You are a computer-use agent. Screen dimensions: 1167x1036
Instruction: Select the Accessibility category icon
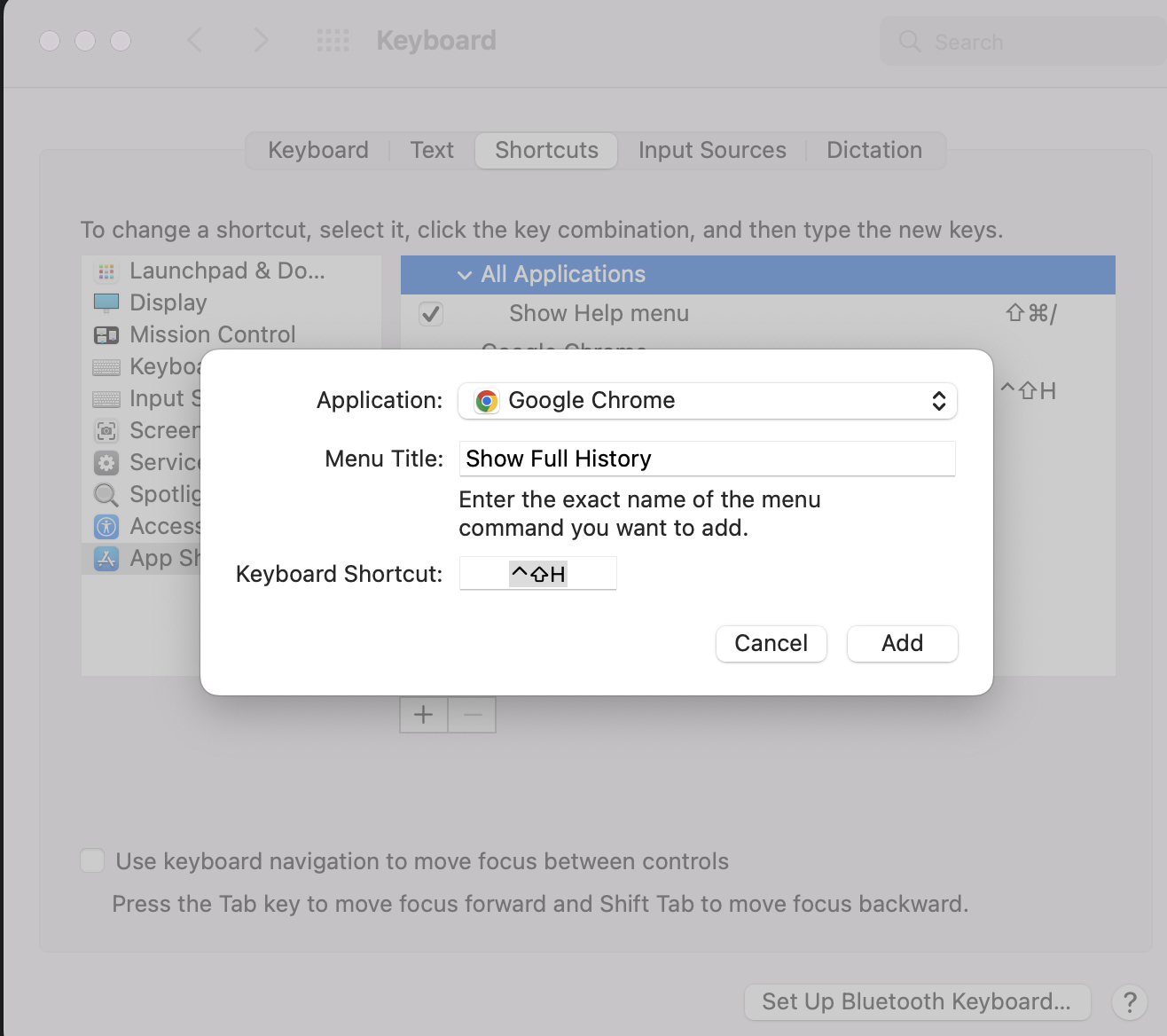click(106, 527)
